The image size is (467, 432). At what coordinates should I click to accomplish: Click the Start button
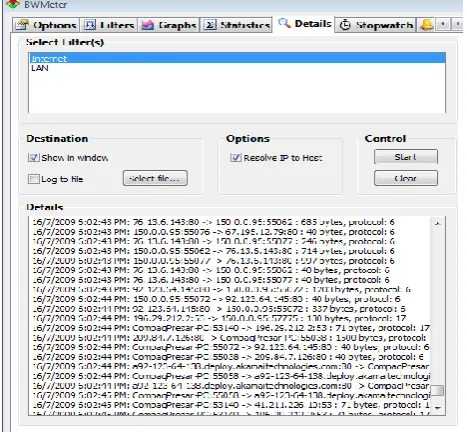406,157
